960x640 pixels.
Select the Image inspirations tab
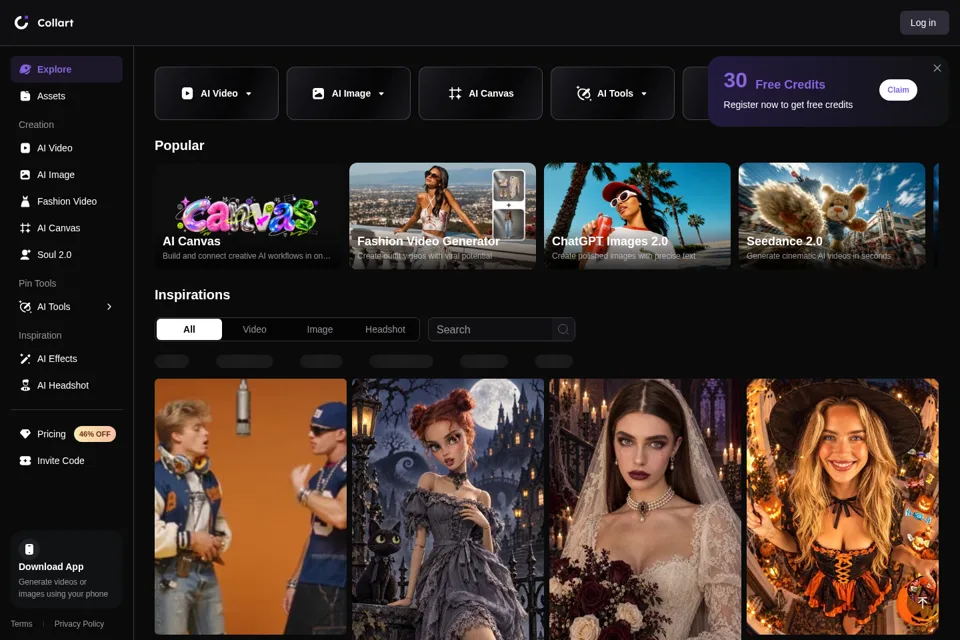(320, 329)
